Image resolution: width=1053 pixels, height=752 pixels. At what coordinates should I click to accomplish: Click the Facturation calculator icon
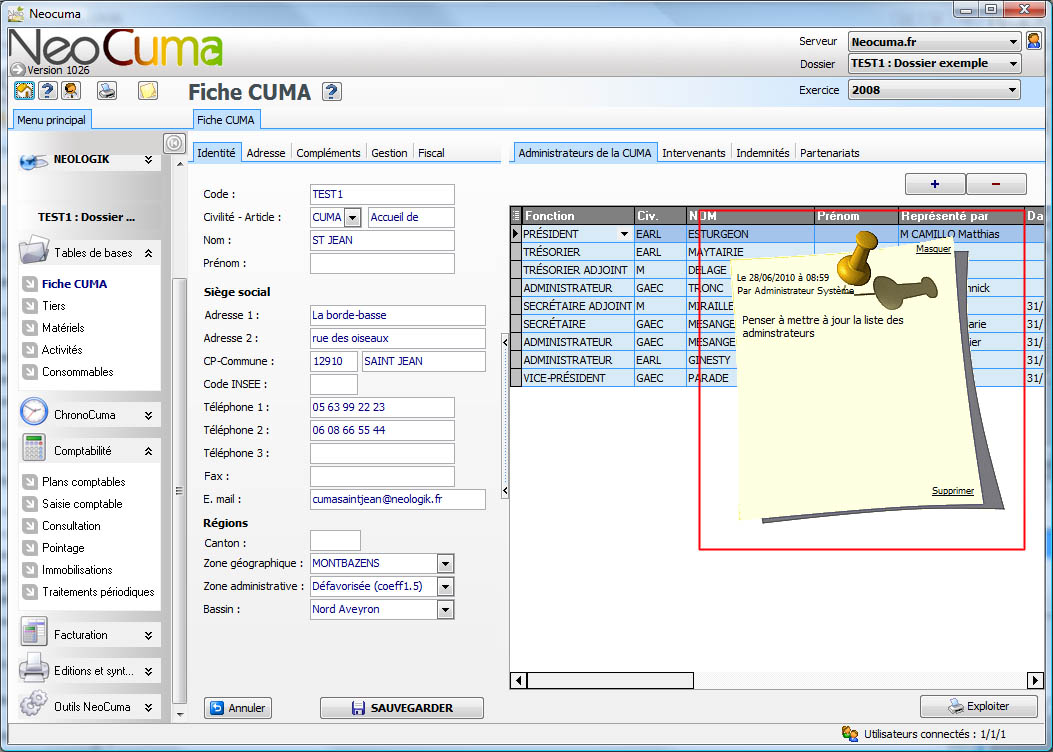[34, 632]
